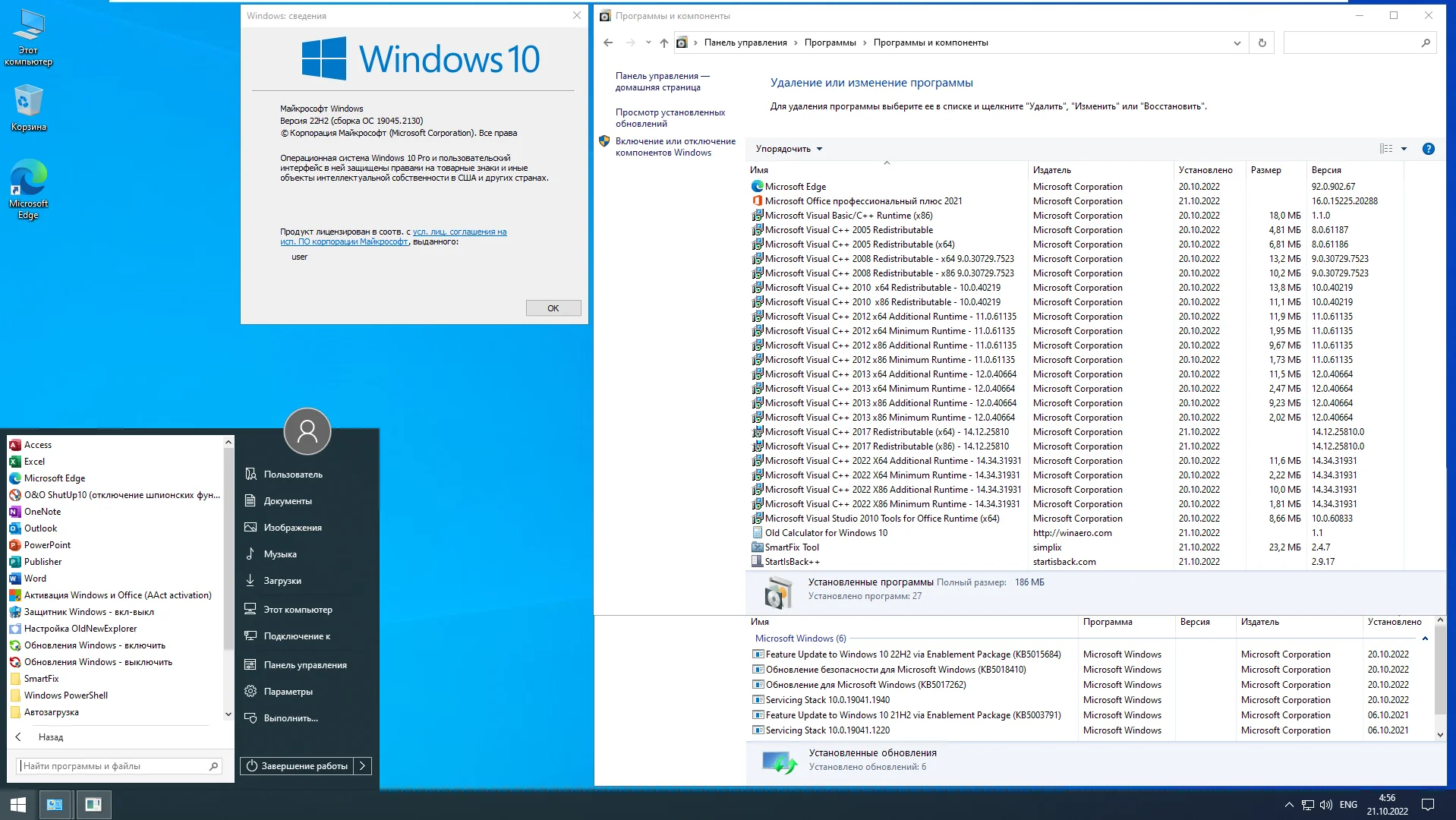The height and width of the screenshot is (820, 1456).
Task: Go up one level in Control Panel
Action: 663,43
